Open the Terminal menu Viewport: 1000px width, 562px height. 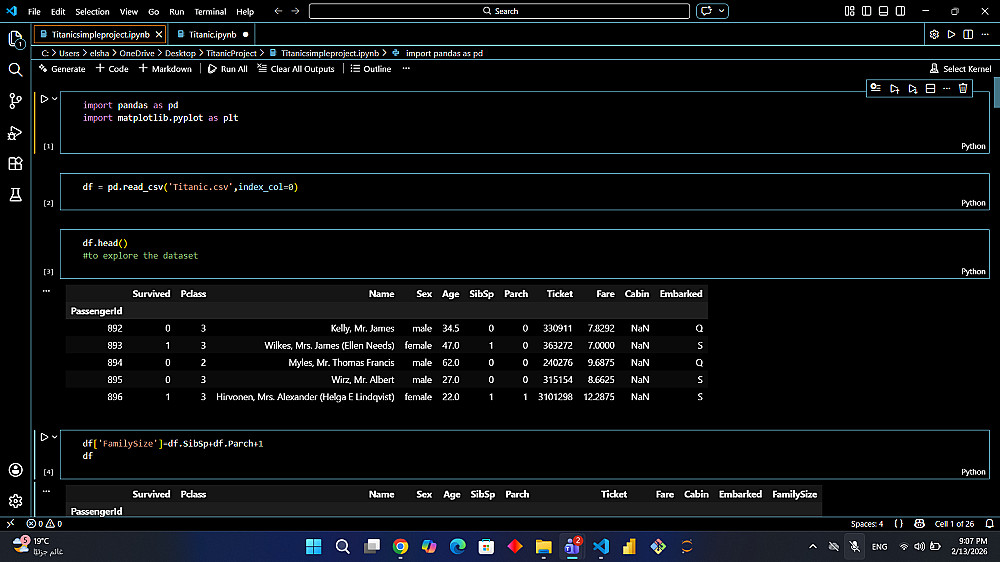point(210,11)
